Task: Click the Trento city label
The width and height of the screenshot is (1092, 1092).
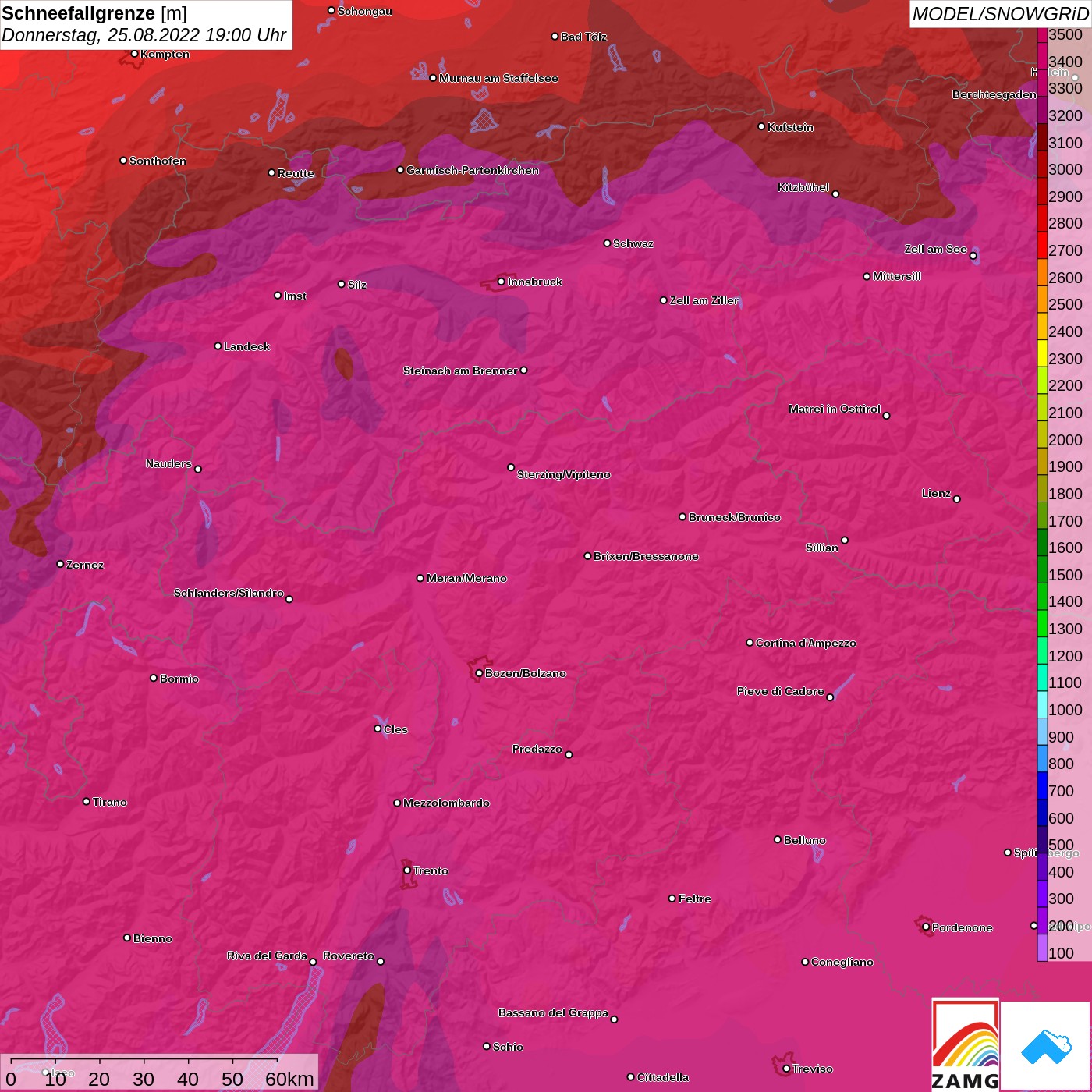Action: pyautogui.click(x=431, y=870)
